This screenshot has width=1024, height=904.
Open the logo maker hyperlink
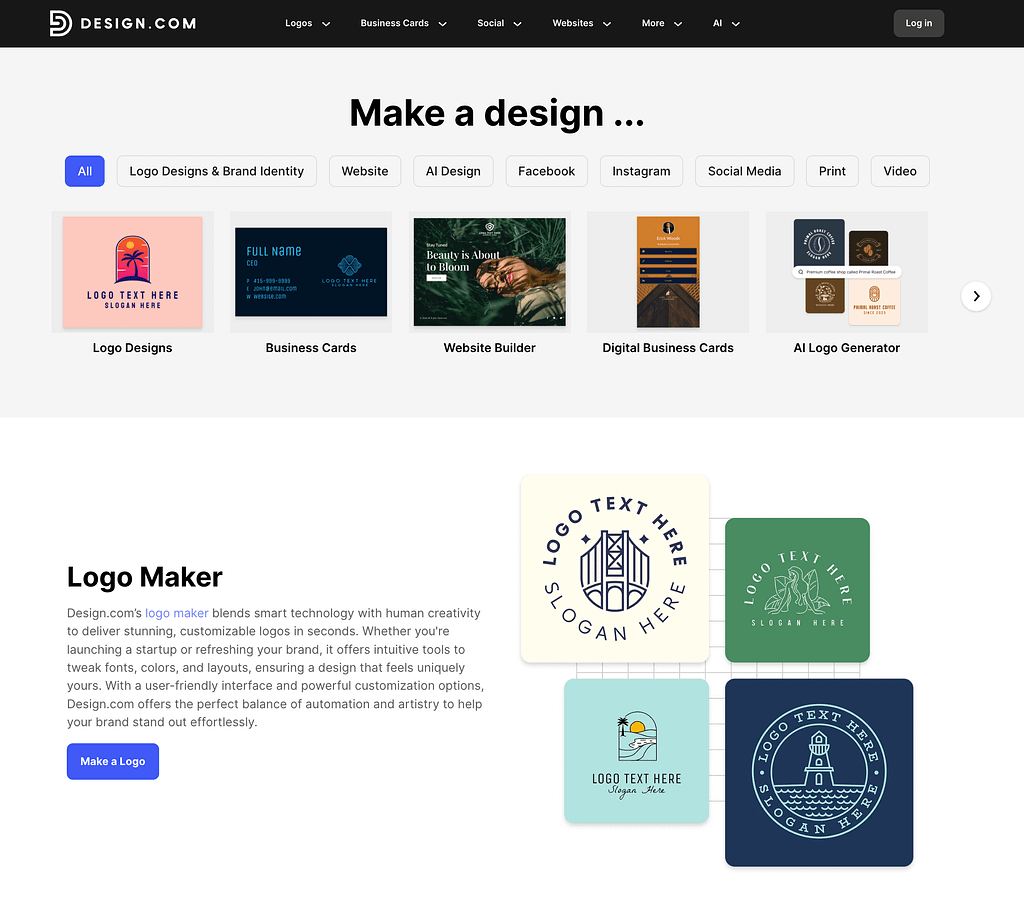pyautogui.click(x=176, y=613)
